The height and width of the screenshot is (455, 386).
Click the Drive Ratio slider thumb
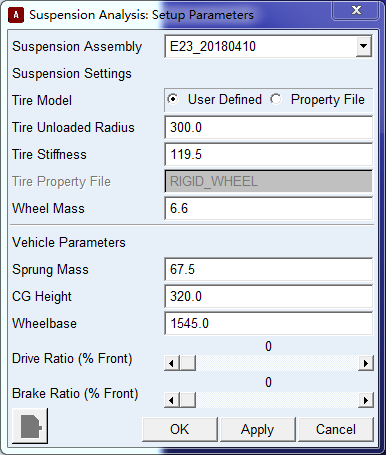tap(188, 363)
